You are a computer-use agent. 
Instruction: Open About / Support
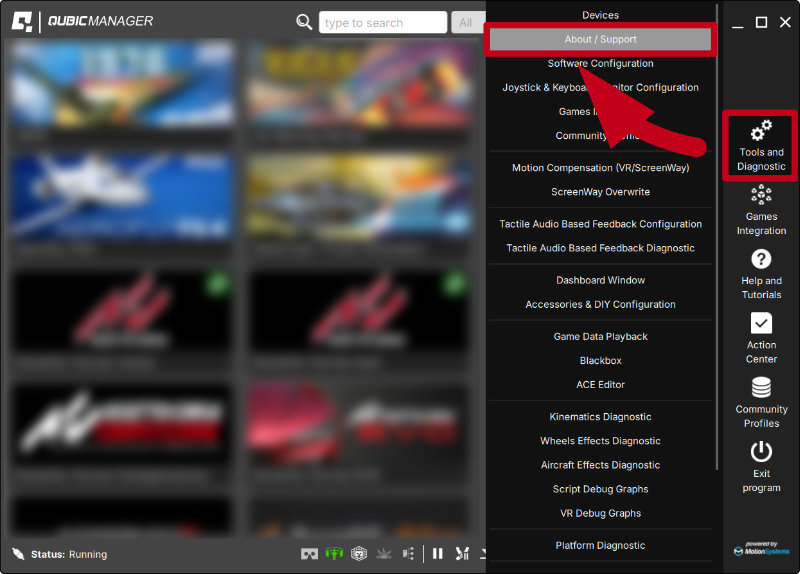(x=600, y=39)
